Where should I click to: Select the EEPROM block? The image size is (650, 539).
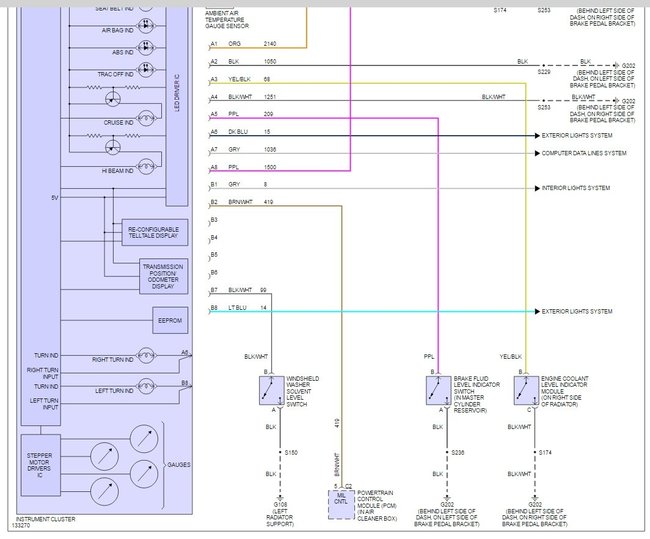(x=170, y=320)
